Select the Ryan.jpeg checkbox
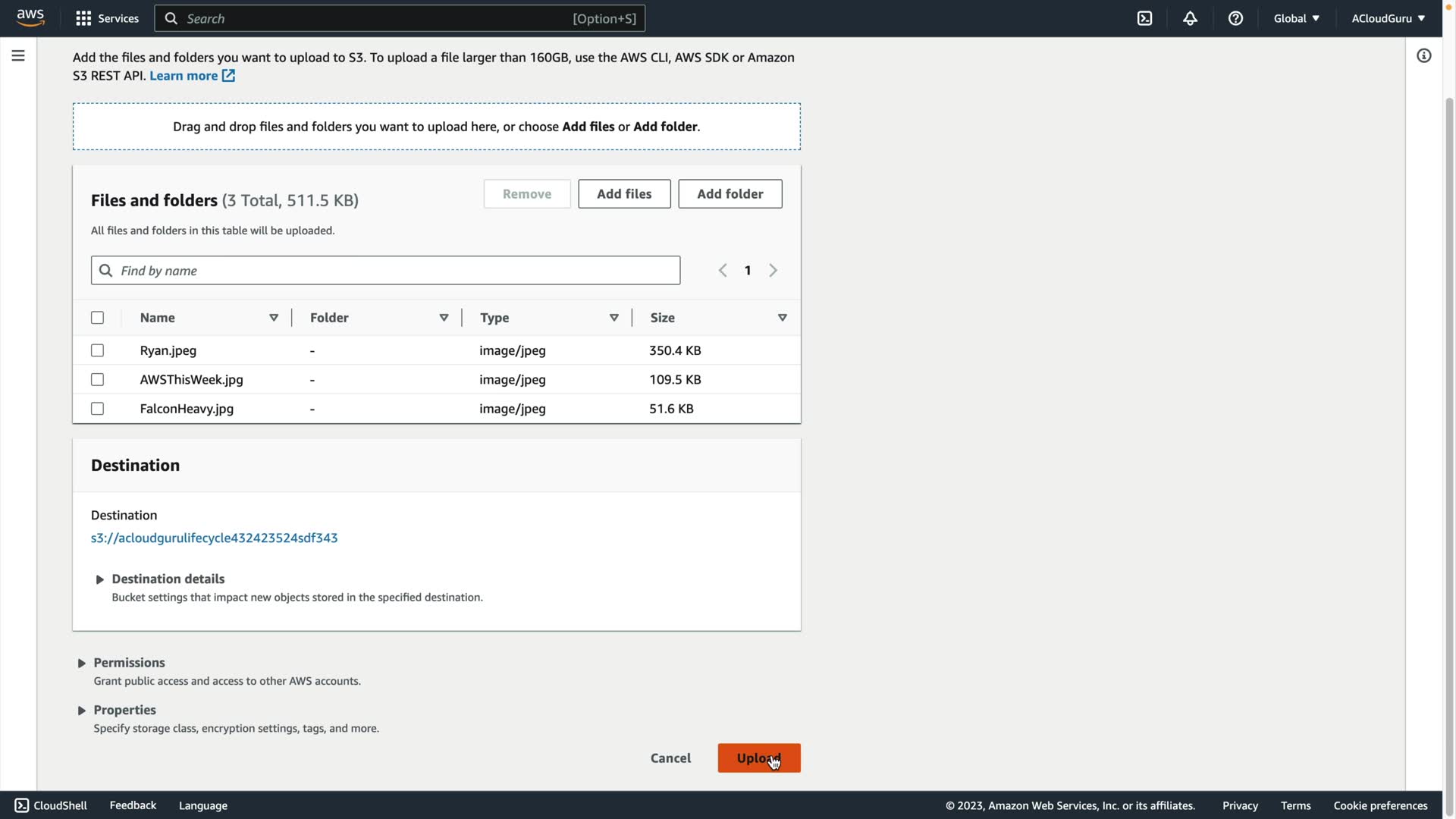The image size is (1456, 819). 97,350
